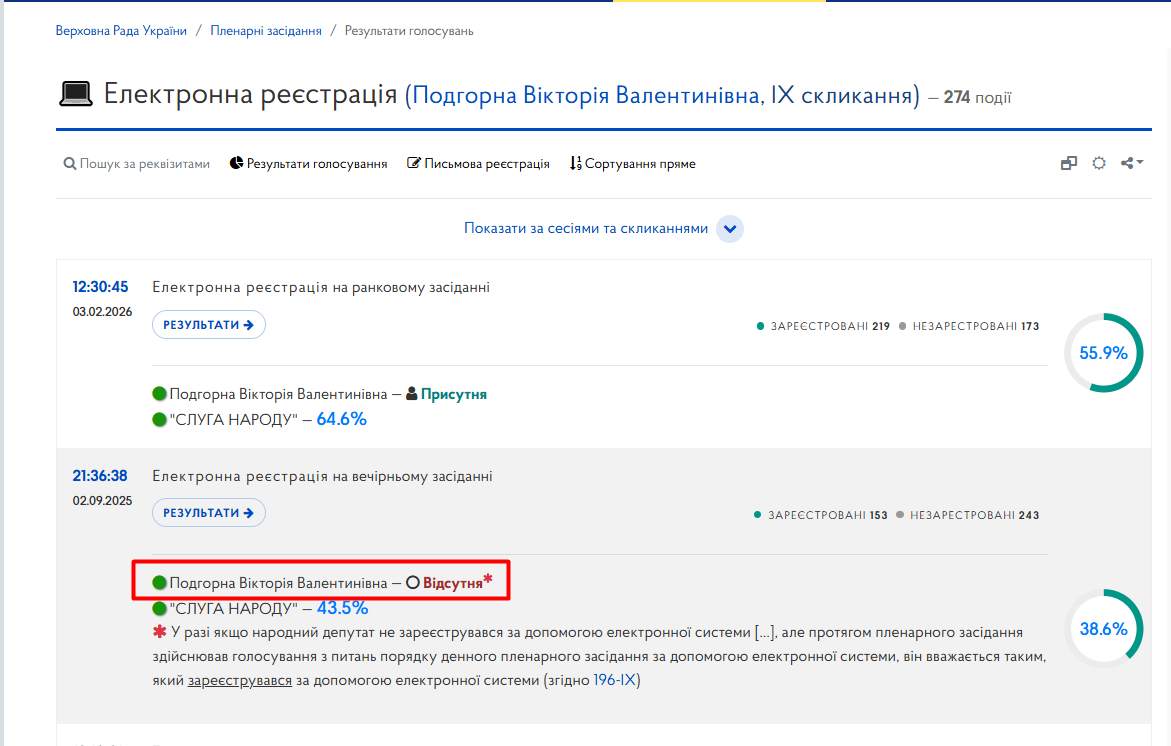
Task: Click the underlined word зареєструвався
Action: 240,680
